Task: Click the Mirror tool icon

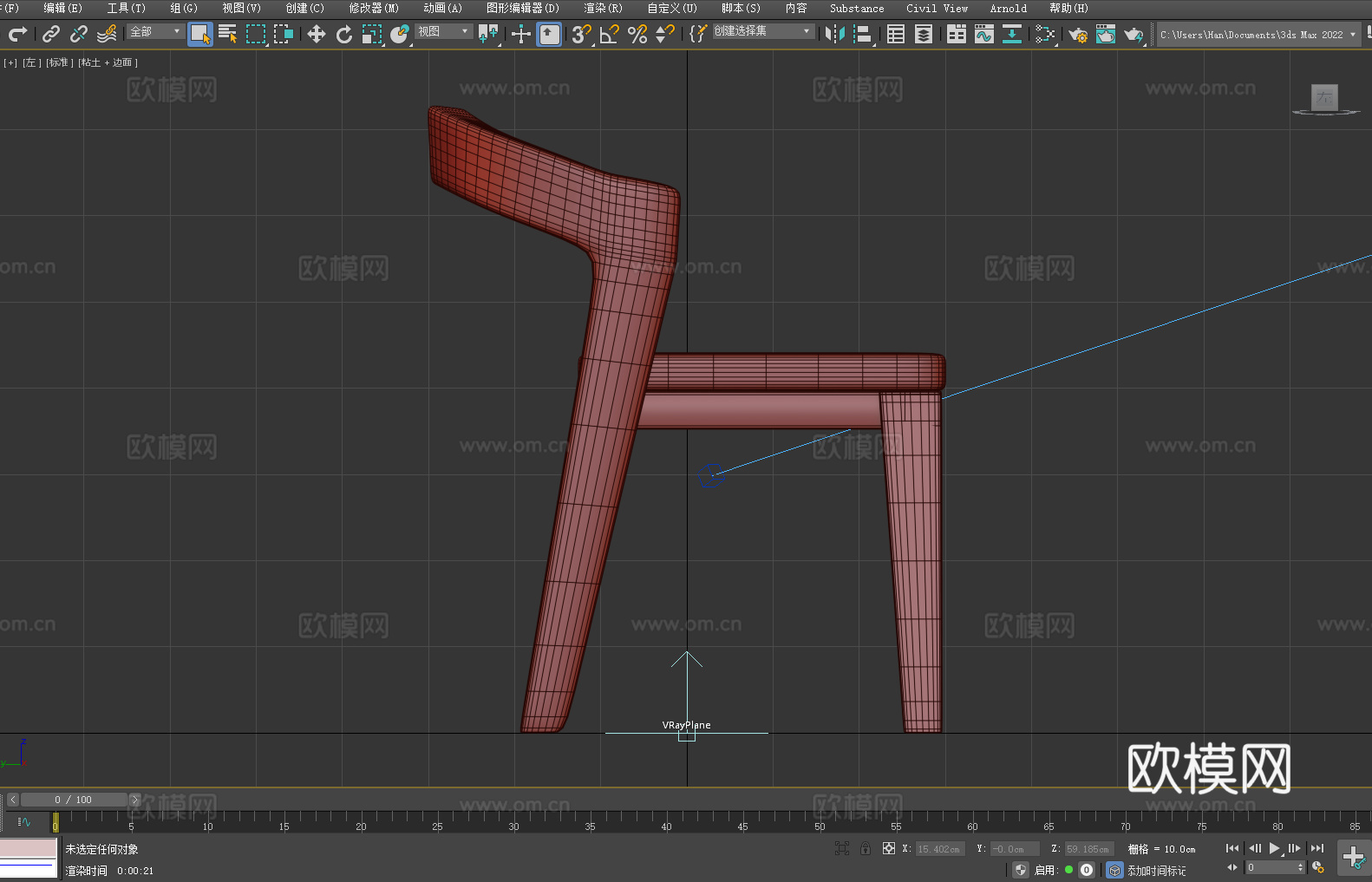Action: pyautogui.click(x=835, y=34)
